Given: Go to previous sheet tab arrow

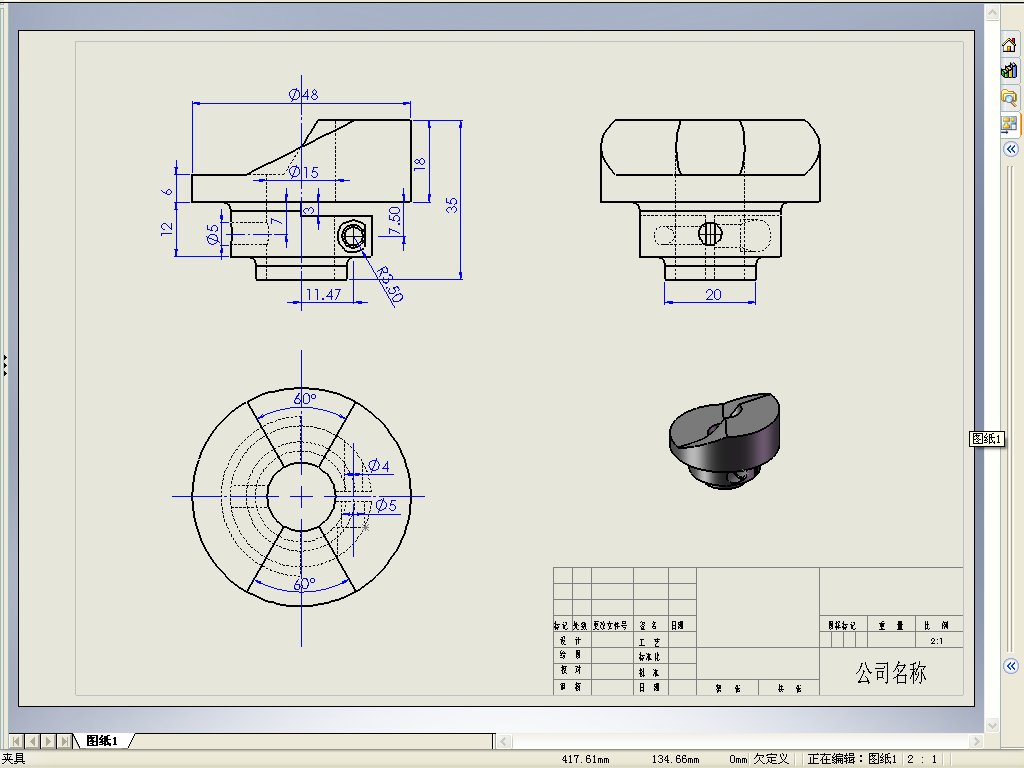Looking at the screenshot, I should coord(32,741).
